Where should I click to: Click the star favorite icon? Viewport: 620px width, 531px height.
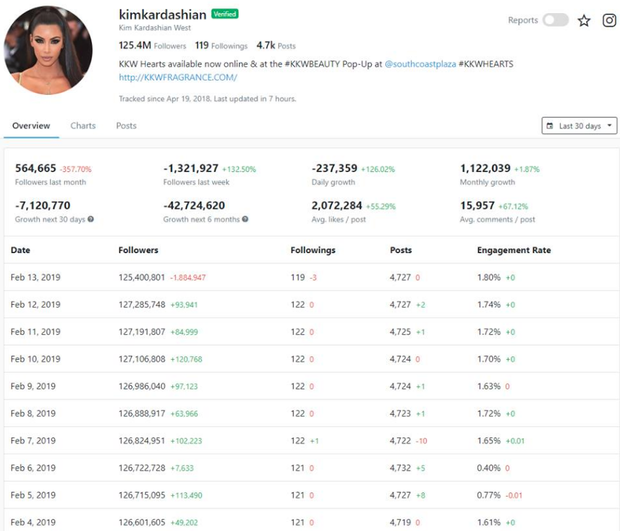click(x=584, y=20)
